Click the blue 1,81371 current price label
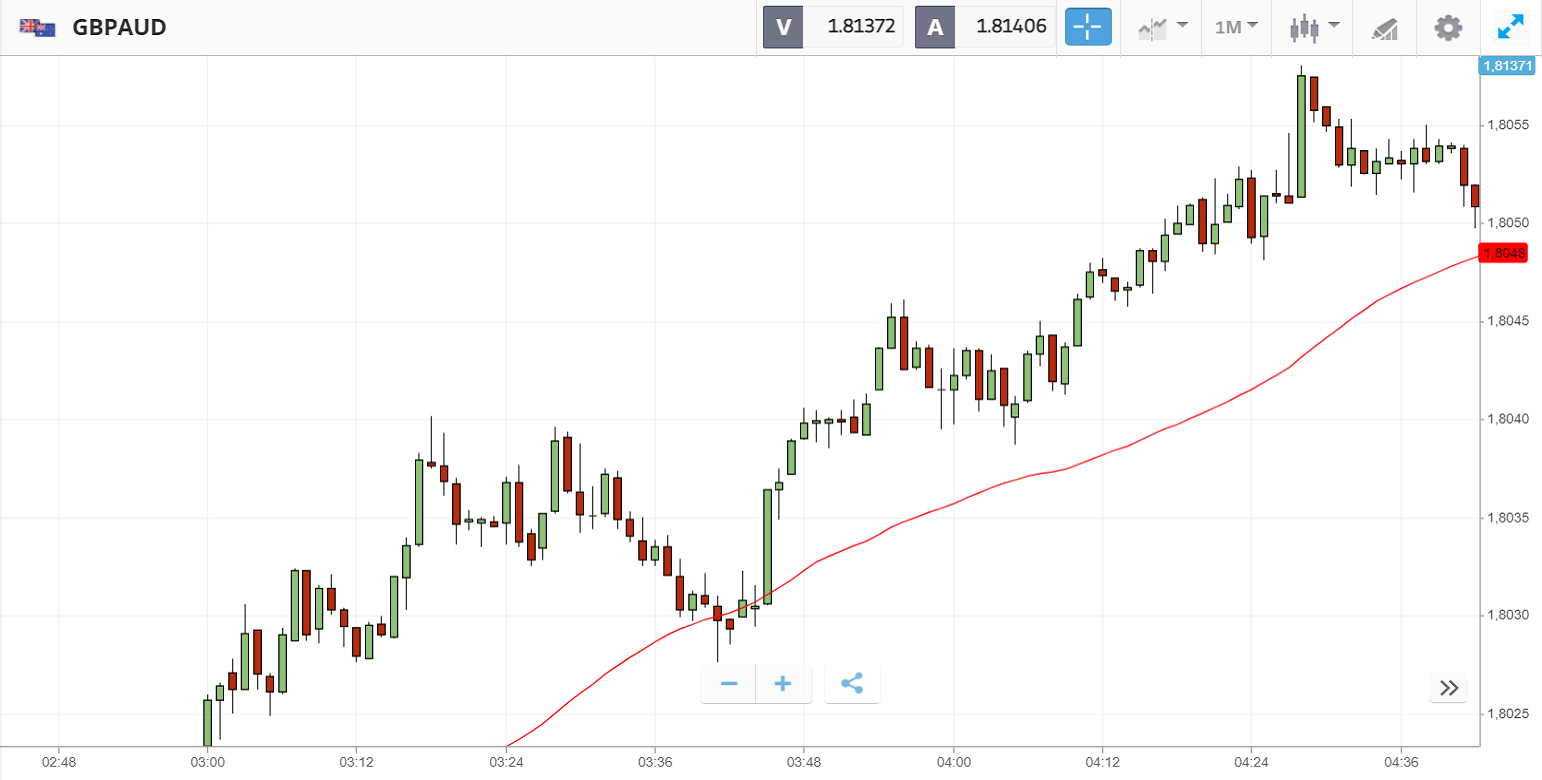The height and width of the screenshot is (780, 1542). (x=1506, y=65)
